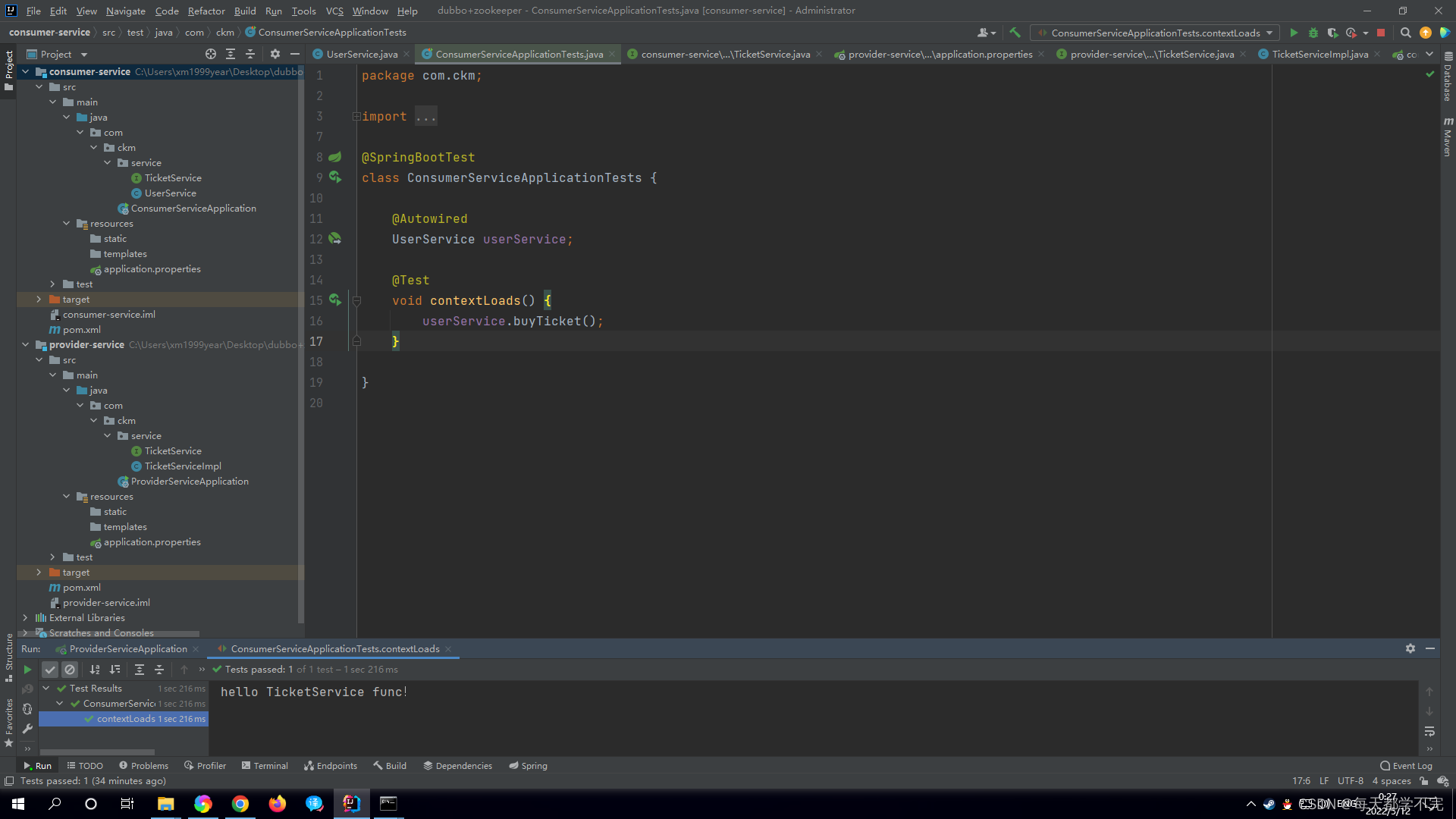1456x819 pixels.
Task: Toggle Show Ignored tests filter
Action: [70, 670]
